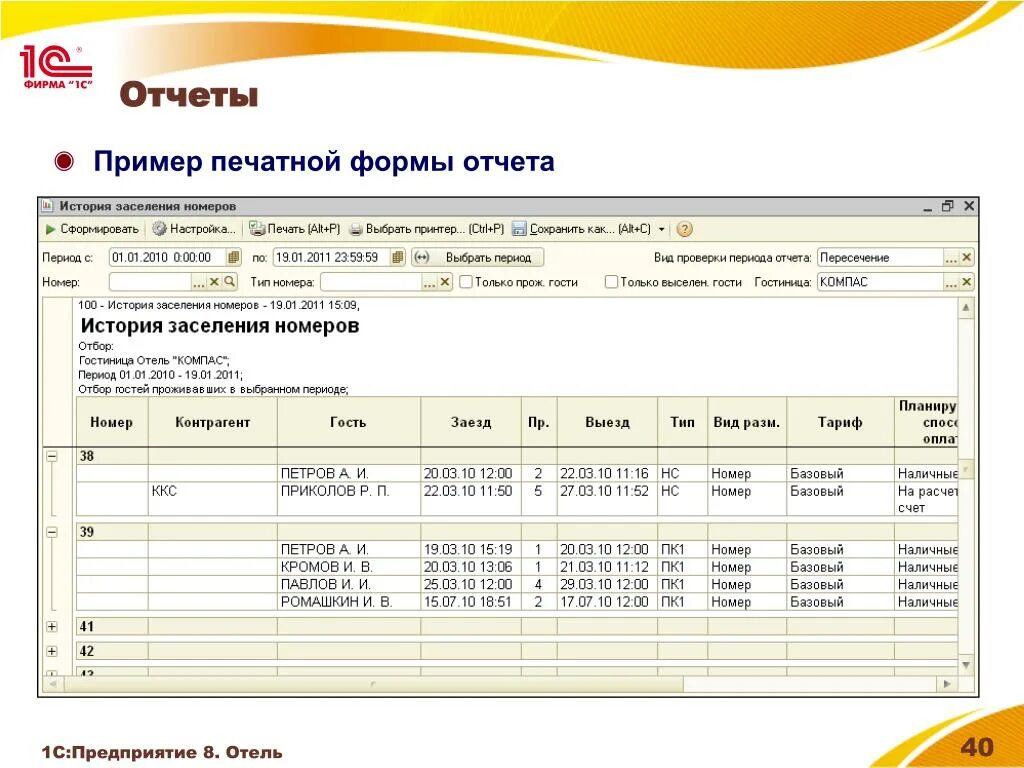Viewport: 1024px width, 768px height.
Task: Clear the Тип номера field
Action: tap(445, 282)
